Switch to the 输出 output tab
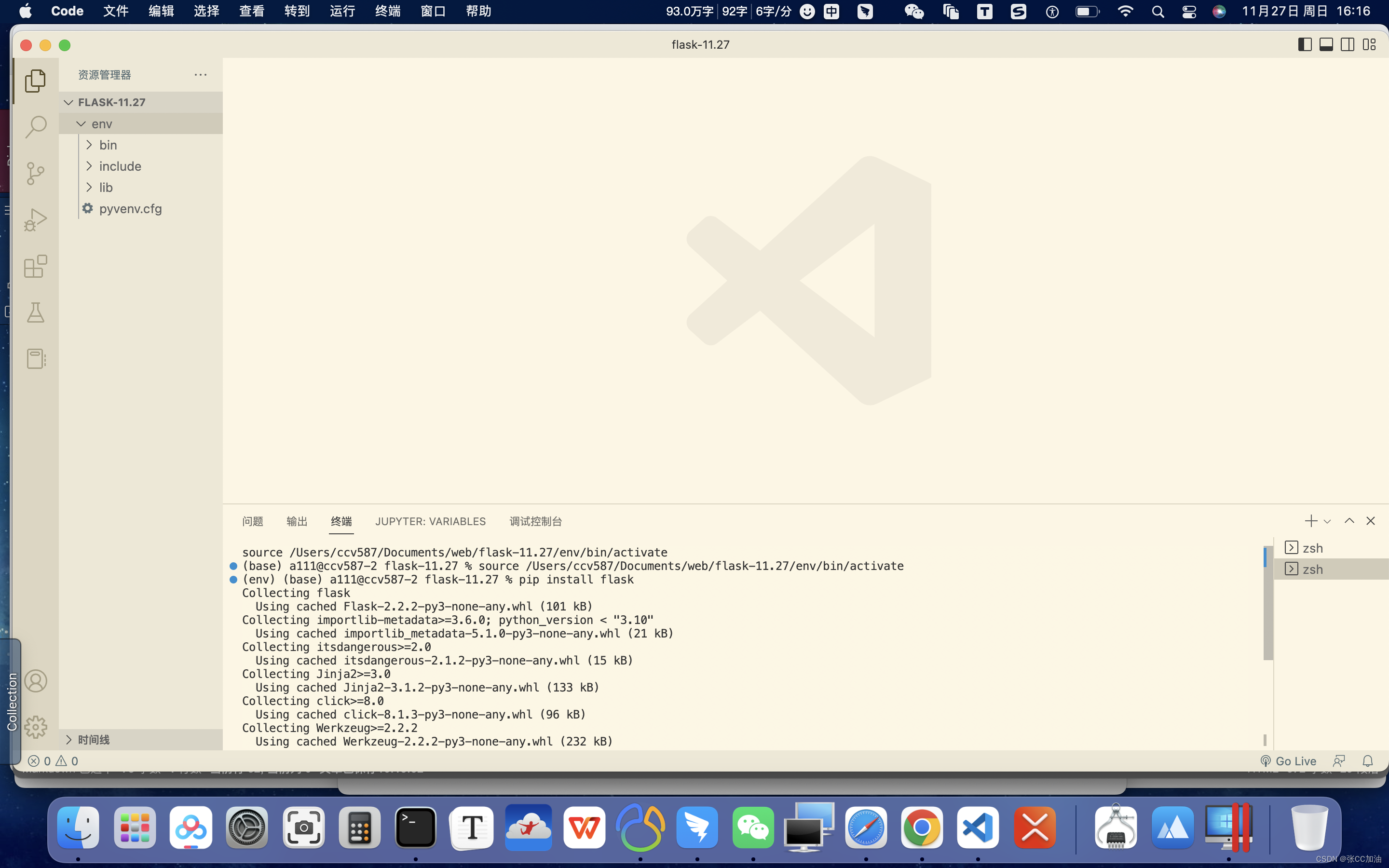Viewport: 1389px width, 868px height. point(297,520)
